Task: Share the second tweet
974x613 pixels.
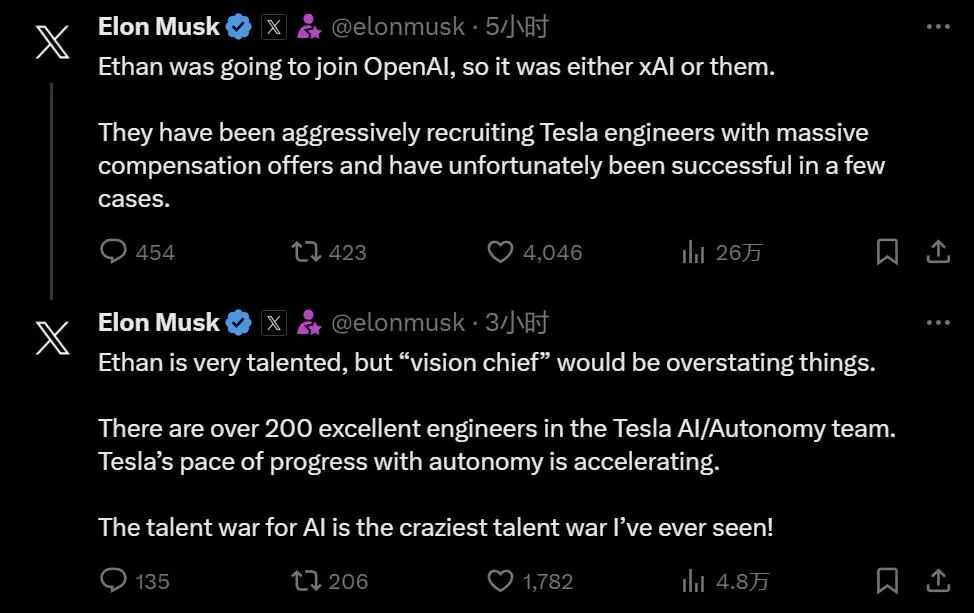Action: coord(938,580)
